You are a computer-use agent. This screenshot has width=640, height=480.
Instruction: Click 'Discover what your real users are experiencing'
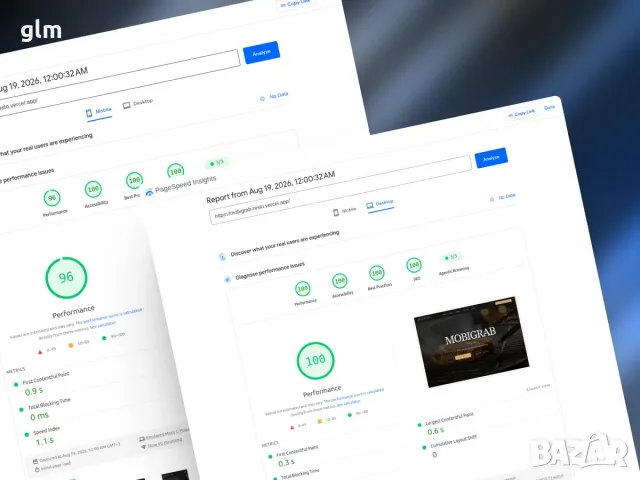[x=284, y=244]
